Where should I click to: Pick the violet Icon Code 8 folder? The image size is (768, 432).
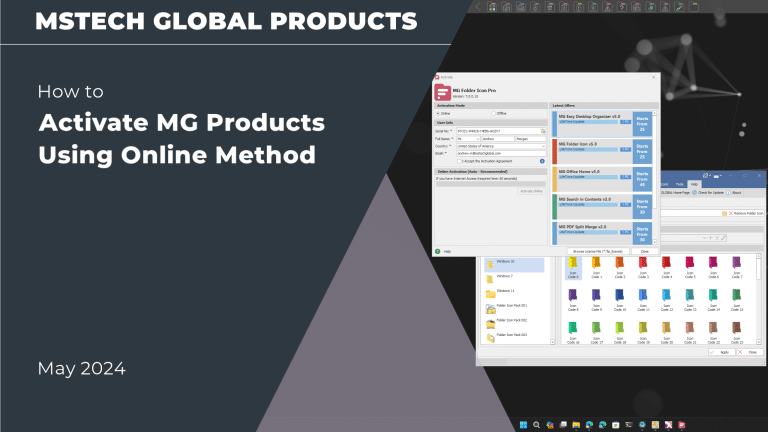[x=573, y=300]
